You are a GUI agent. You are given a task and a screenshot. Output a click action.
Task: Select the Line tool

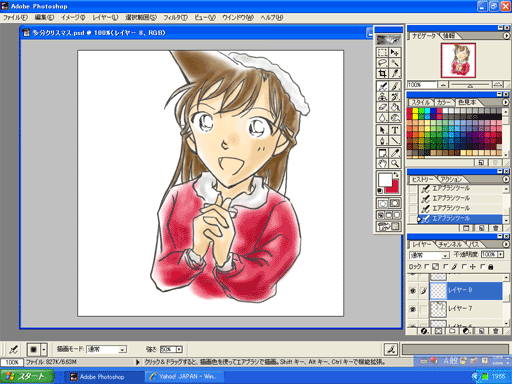[395, 140]
